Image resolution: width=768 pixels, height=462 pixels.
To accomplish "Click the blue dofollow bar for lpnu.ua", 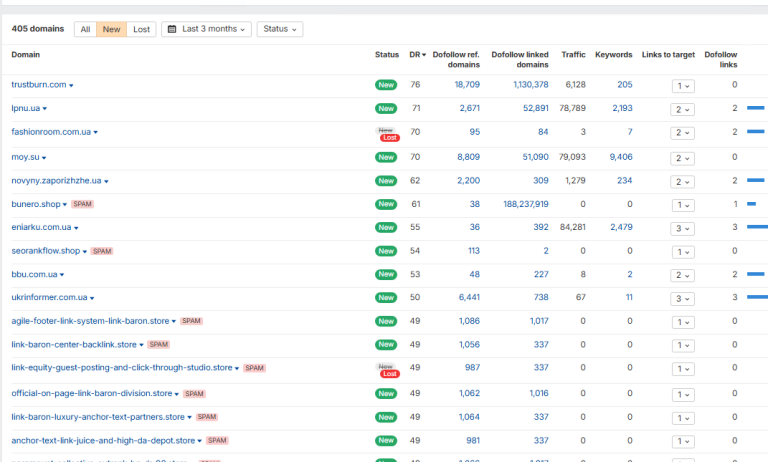I will click(x=755, y=108).
